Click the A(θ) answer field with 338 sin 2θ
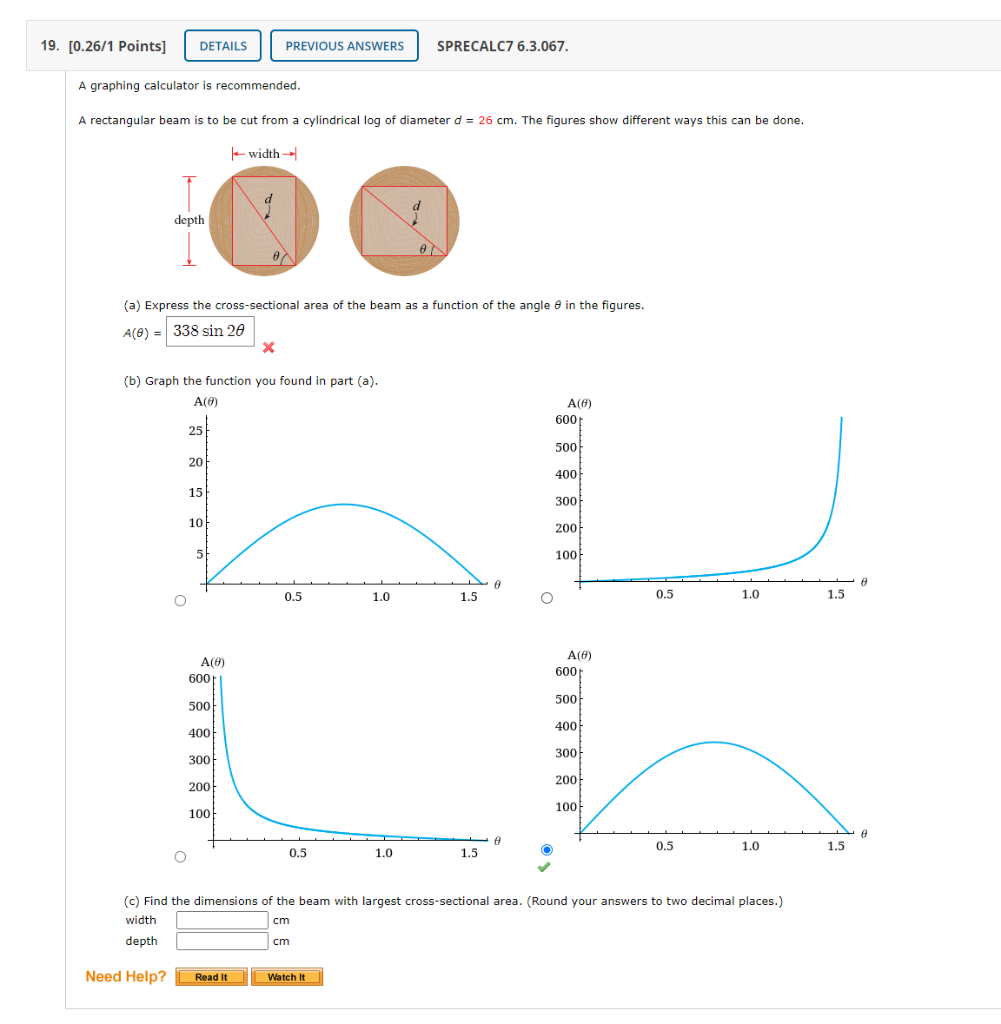This screenshot has width=1001, height=1024. click(210, 331)
